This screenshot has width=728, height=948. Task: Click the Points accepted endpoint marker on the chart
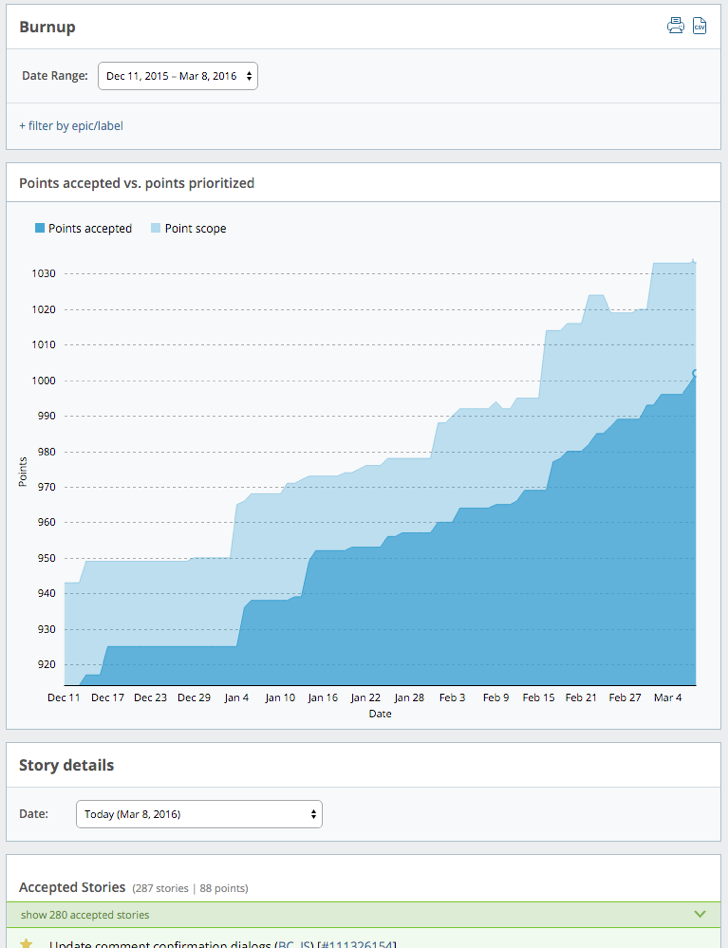(695, 372)
